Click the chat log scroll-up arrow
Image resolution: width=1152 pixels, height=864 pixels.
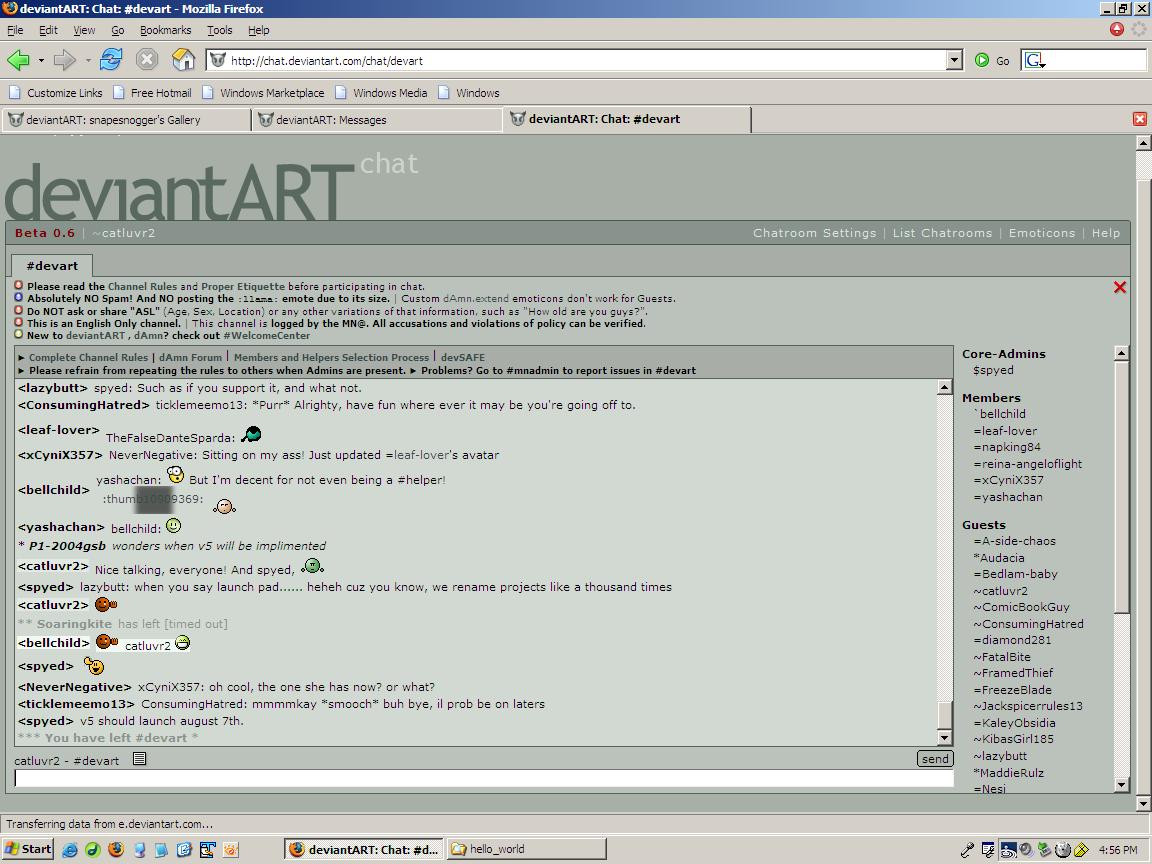tap(945, 387)
